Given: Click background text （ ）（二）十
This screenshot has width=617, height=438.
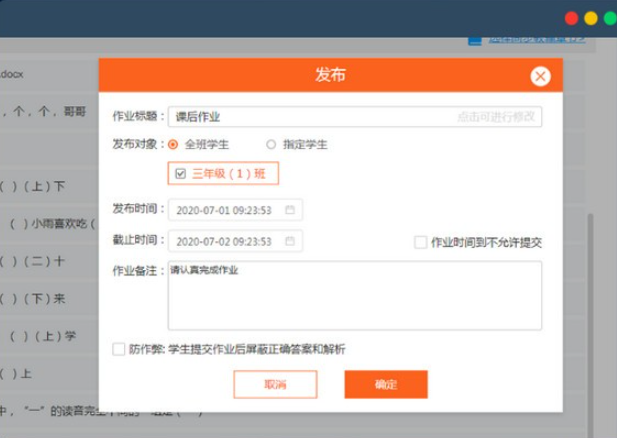Looking at the screenshot, I should point(32,261).
